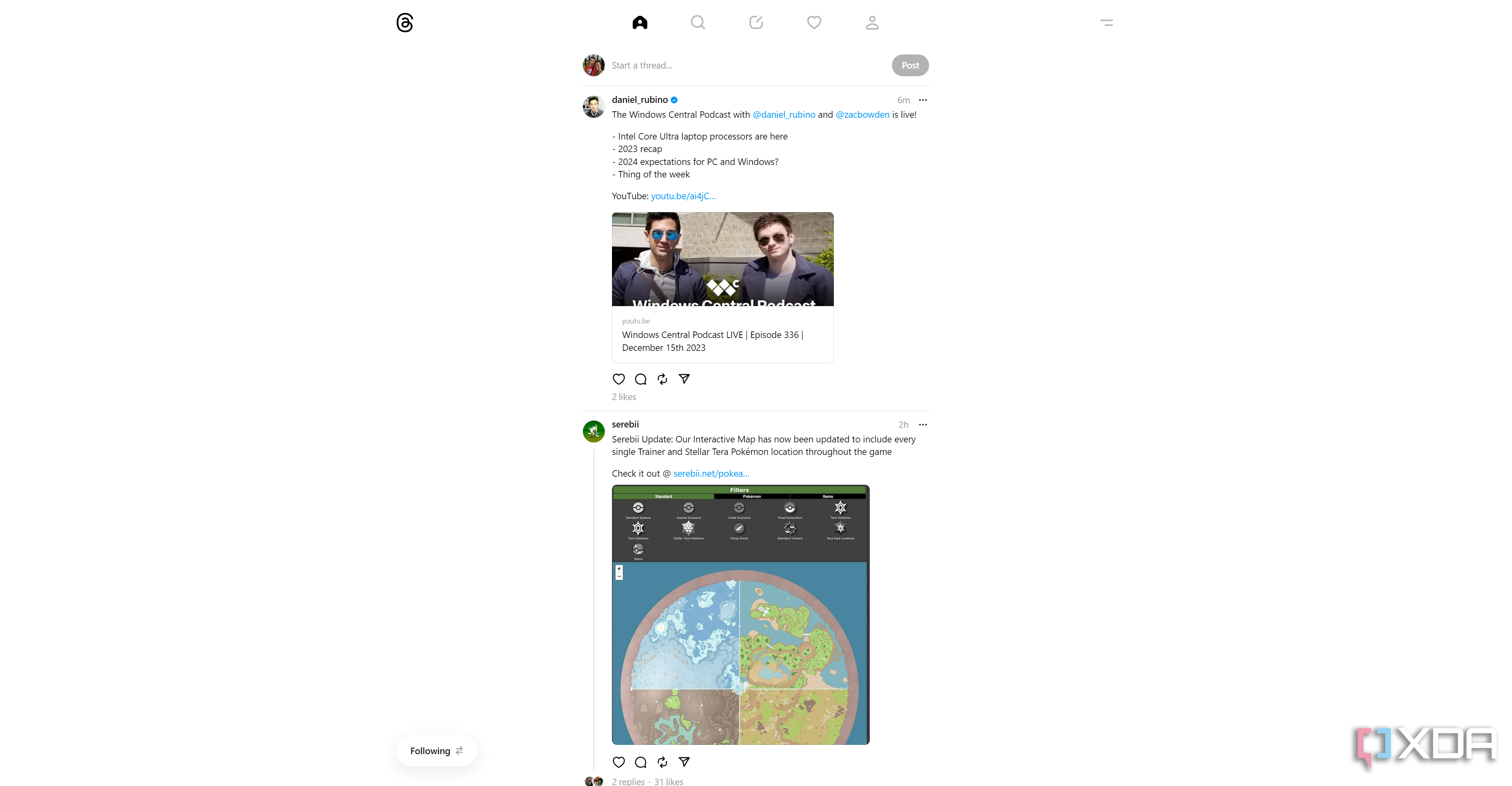Viewport: 1512px width, 786px height.
Task: Expand the 2 replies on serebii's post
Action: tap(628, 781)
